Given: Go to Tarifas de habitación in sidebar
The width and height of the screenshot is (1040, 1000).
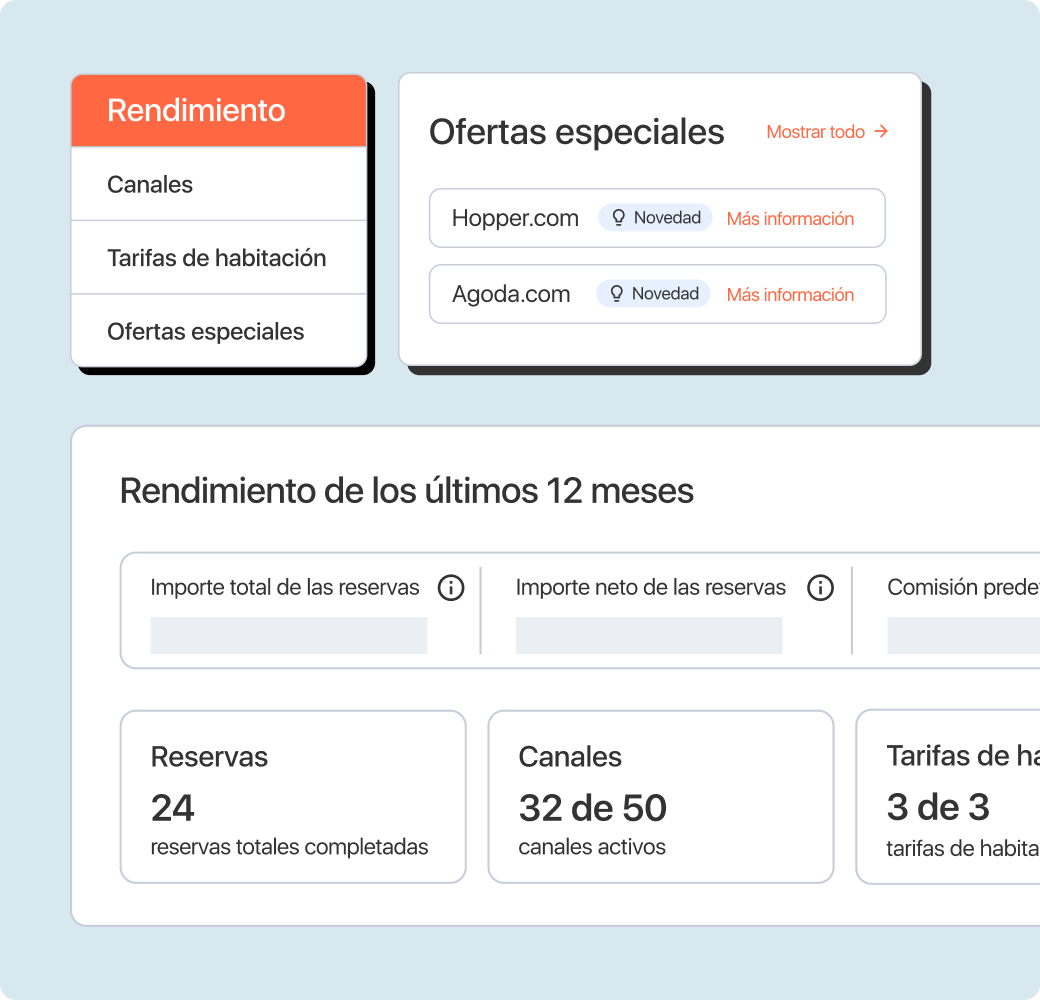Looking at the screenshot, I should (218, 258).
